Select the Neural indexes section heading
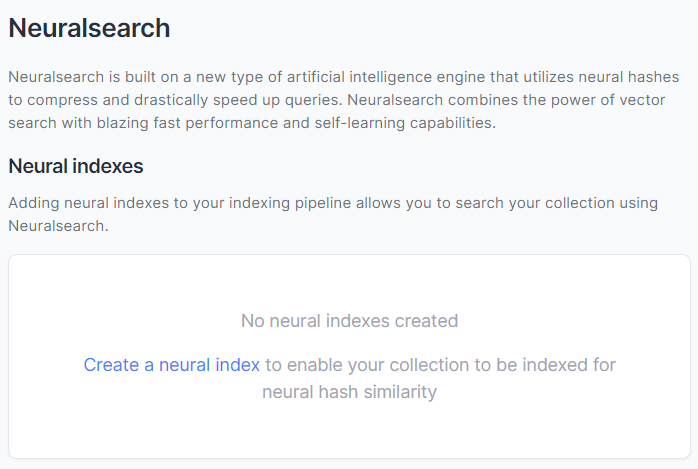The width and height of the screenshot is (698, 469). 76,166
